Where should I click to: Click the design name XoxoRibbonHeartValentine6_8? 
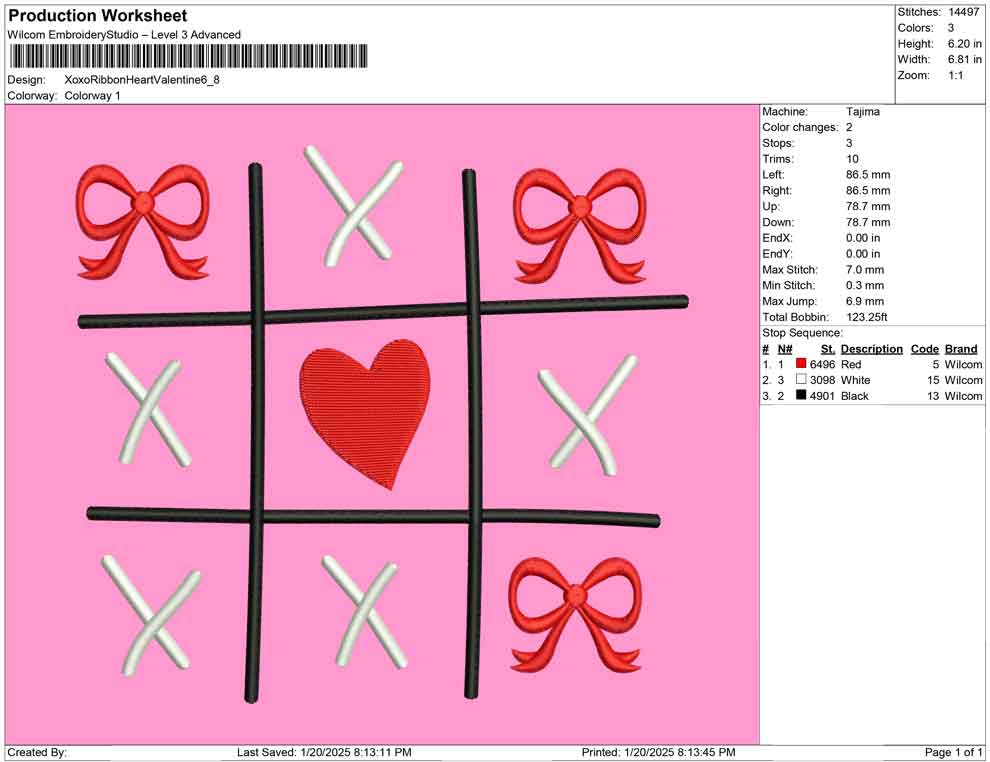(140, 78)
